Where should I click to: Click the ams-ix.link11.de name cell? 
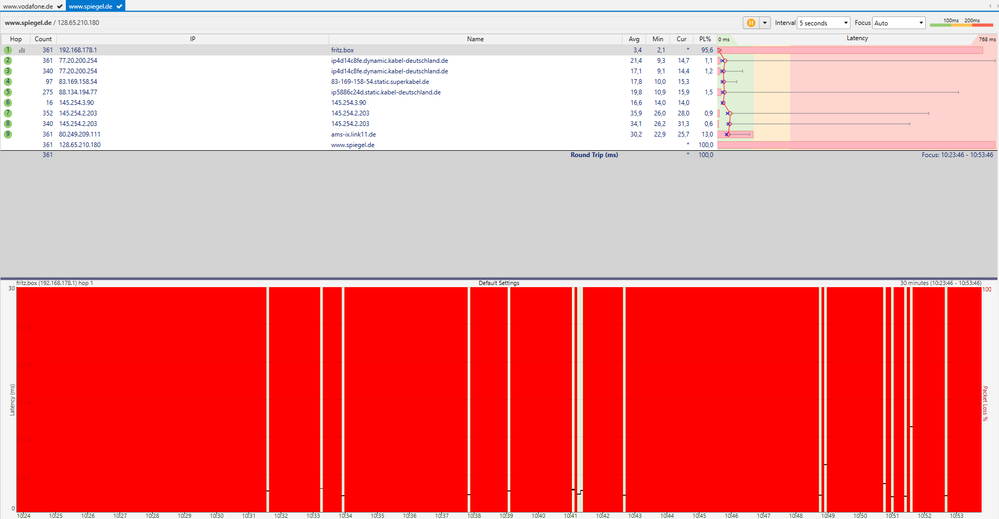click(x=353, y=134)
